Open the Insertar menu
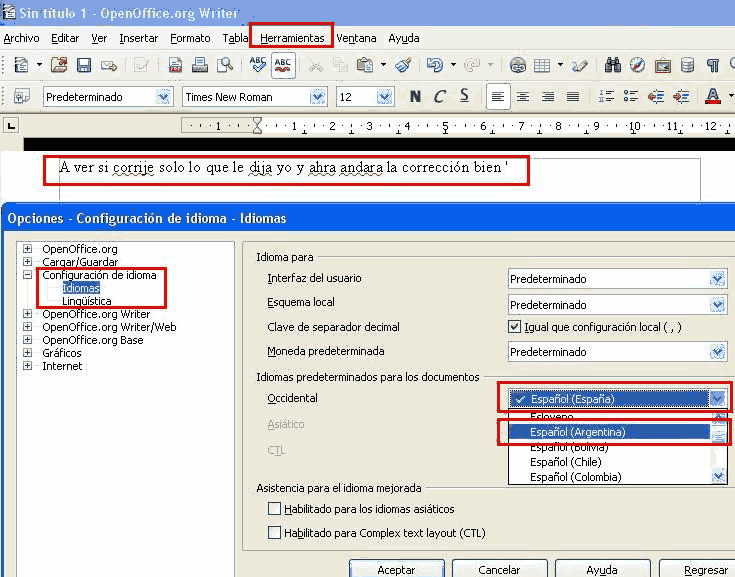The height and width of the screenshot is (577, 735). coord(139,38)
